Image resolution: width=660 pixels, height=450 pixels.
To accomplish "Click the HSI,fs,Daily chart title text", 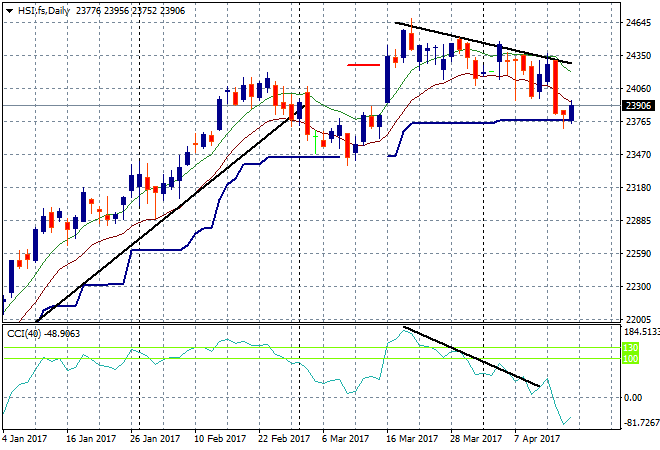I will click(44, 11).
